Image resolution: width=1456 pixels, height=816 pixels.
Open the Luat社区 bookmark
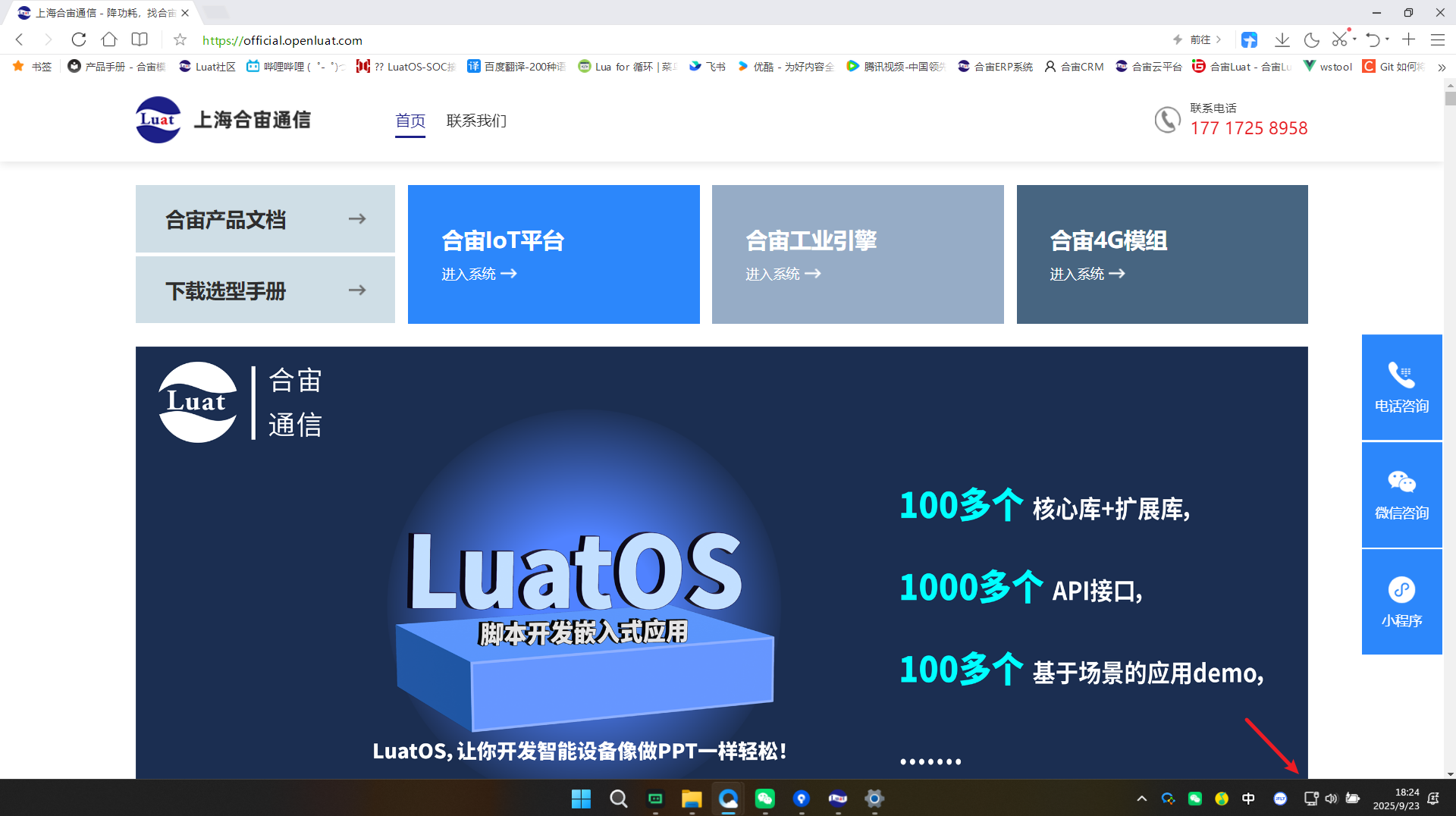click(x=207, y=67)
